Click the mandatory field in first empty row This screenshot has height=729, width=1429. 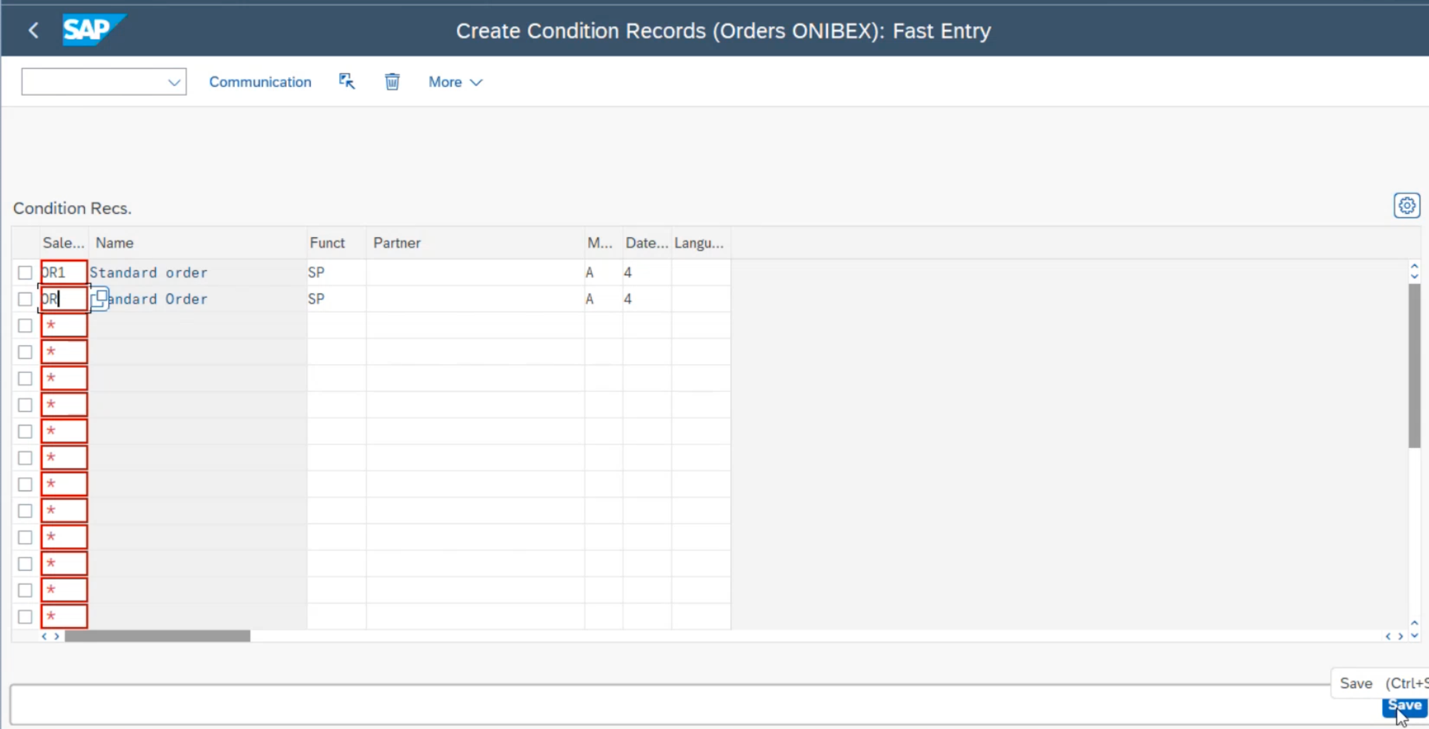(x=64, y=325)
